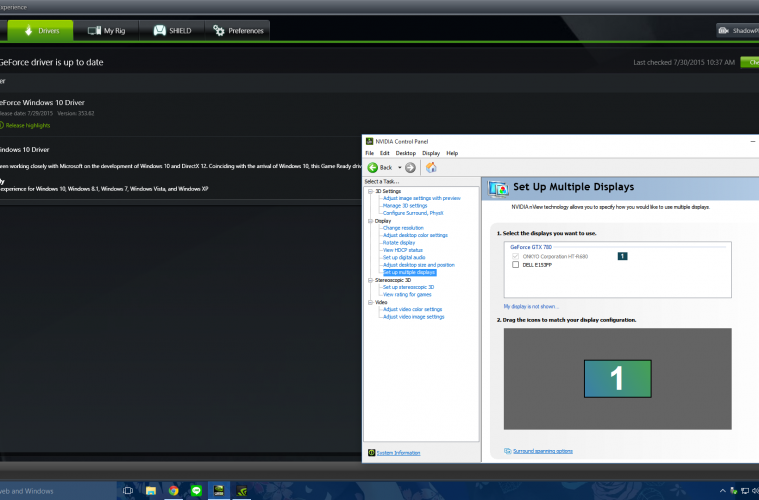Collapse the Stereoscopic 3D tree node
759x500 pixels.
(370, 280)
